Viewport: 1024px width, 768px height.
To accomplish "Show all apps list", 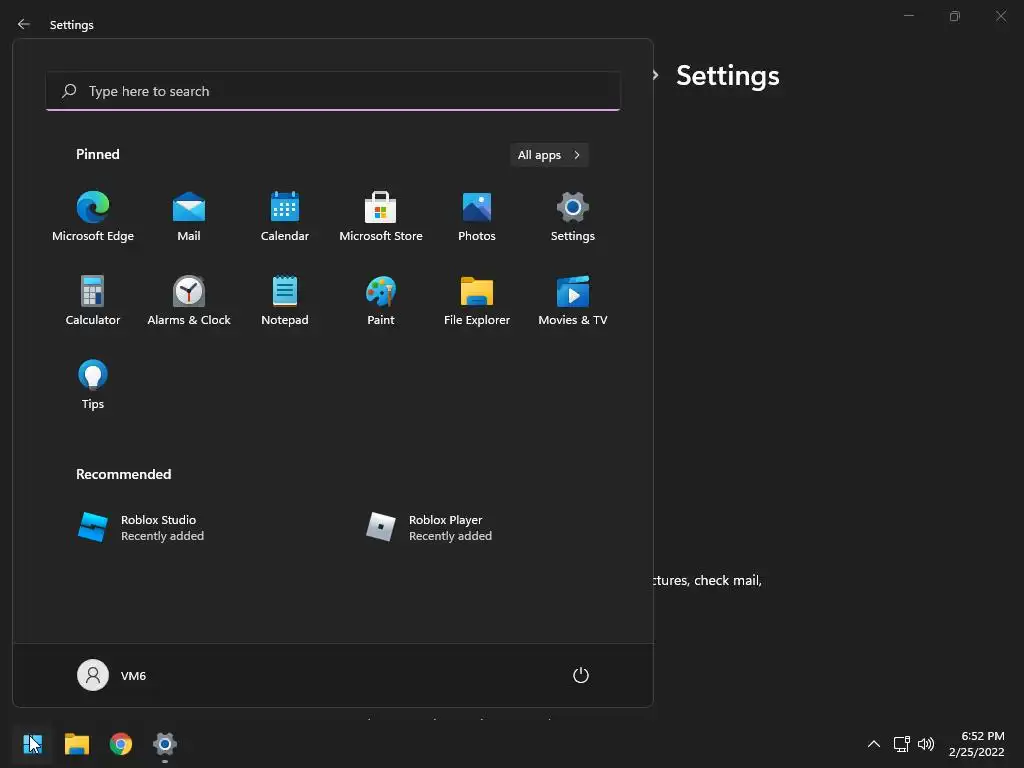I will (549, 155).
